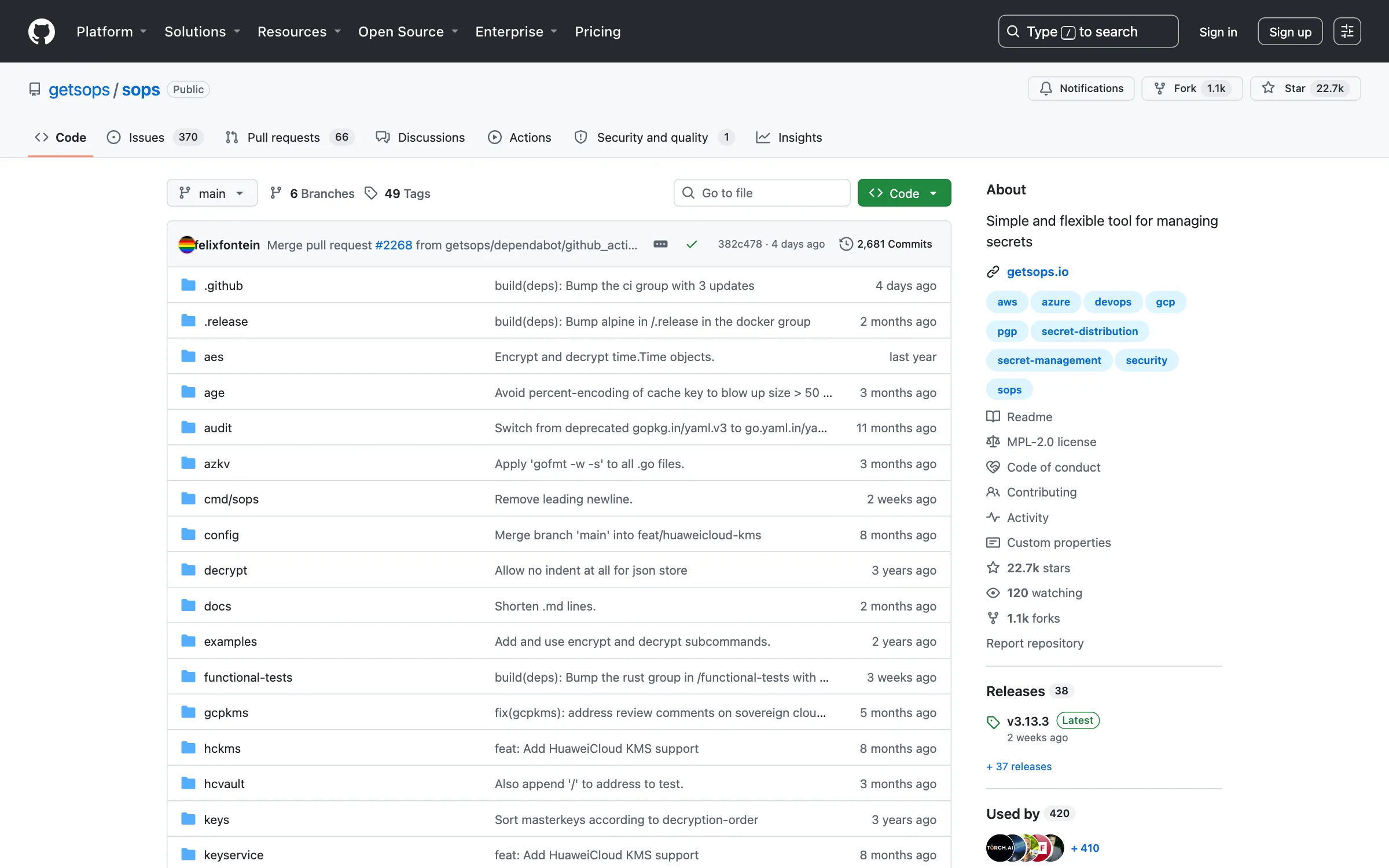Viewport: 1389px width, 868px height.
Task: Click the v3.13.3 release tag icon
Action: click(x=993, y=722)
